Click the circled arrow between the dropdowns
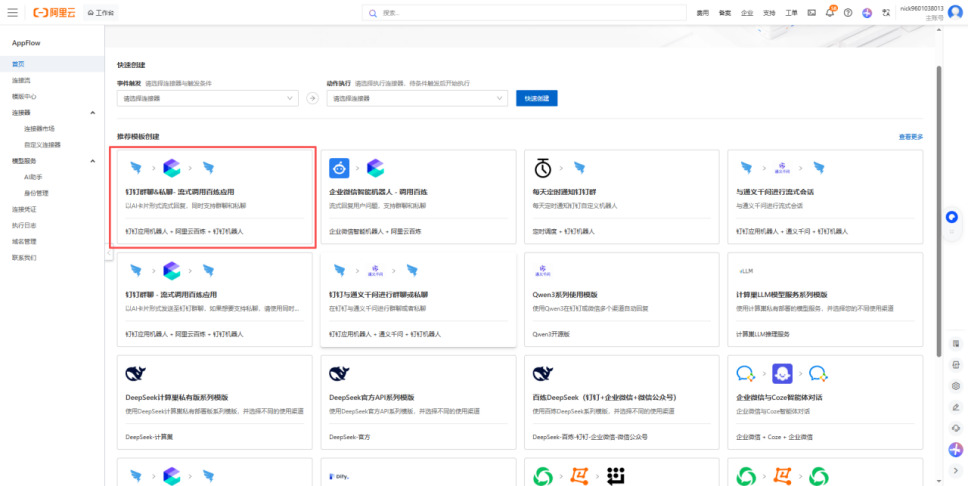This screenshot has height=486, width=968. (x=312, y=98)
